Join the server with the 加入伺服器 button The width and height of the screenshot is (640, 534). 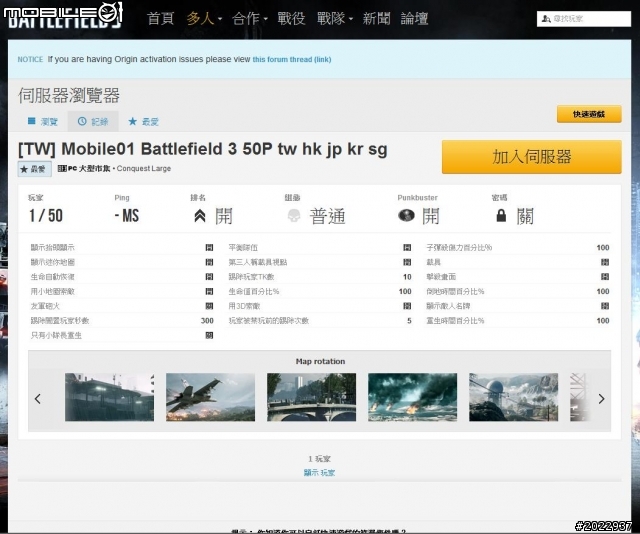(x=531, y=157)
